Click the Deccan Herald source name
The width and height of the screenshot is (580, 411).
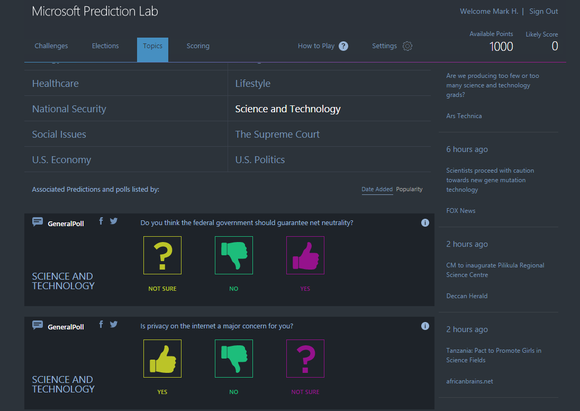(x=467, y=296)
